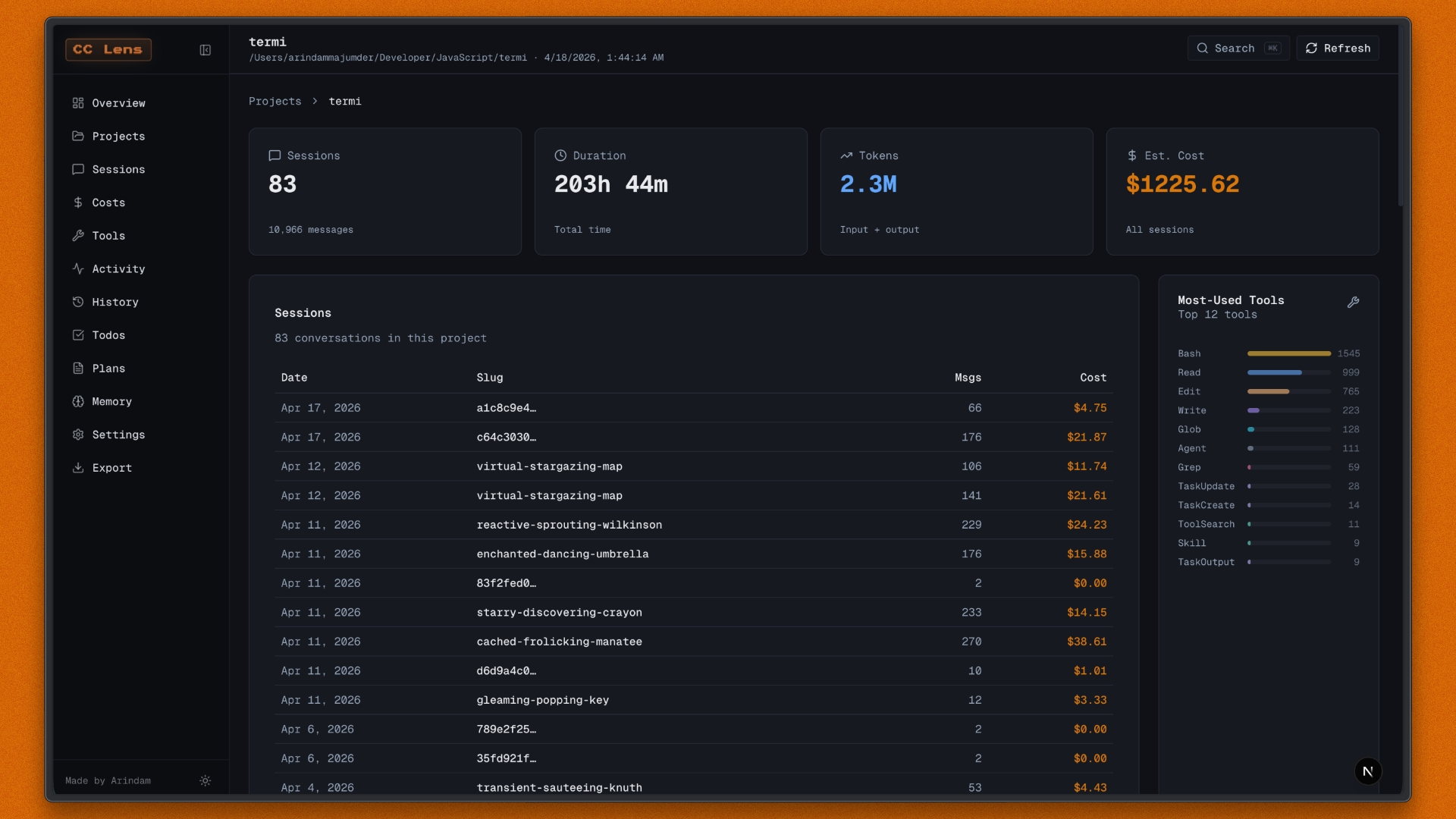Image resolution: width=1456 pixels, height=819 pixels.
Task: Open the Search field
Action: (x=1238, y=49)
